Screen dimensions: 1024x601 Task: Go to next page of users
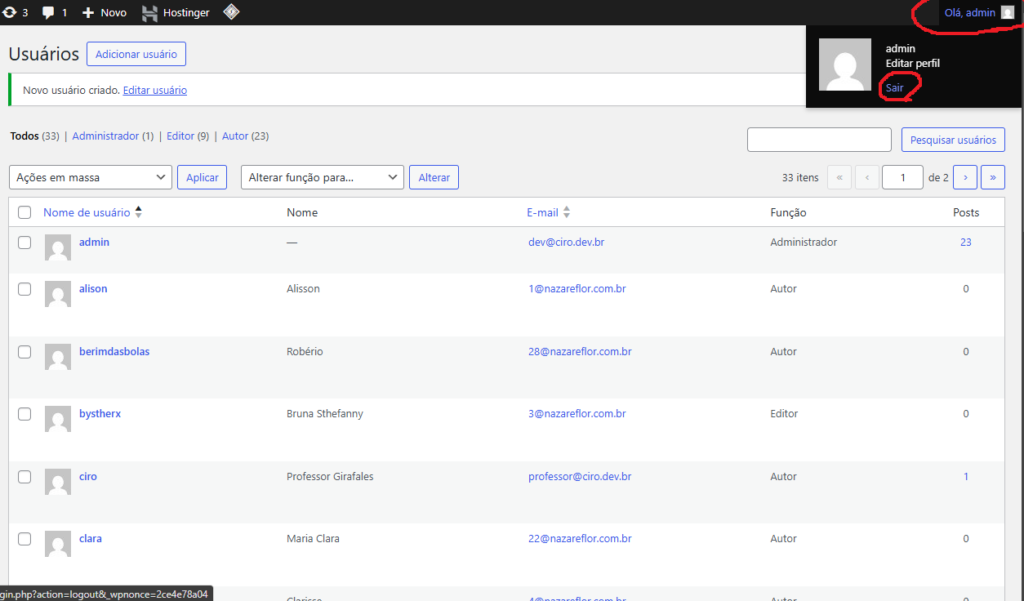tap(965, 177)
